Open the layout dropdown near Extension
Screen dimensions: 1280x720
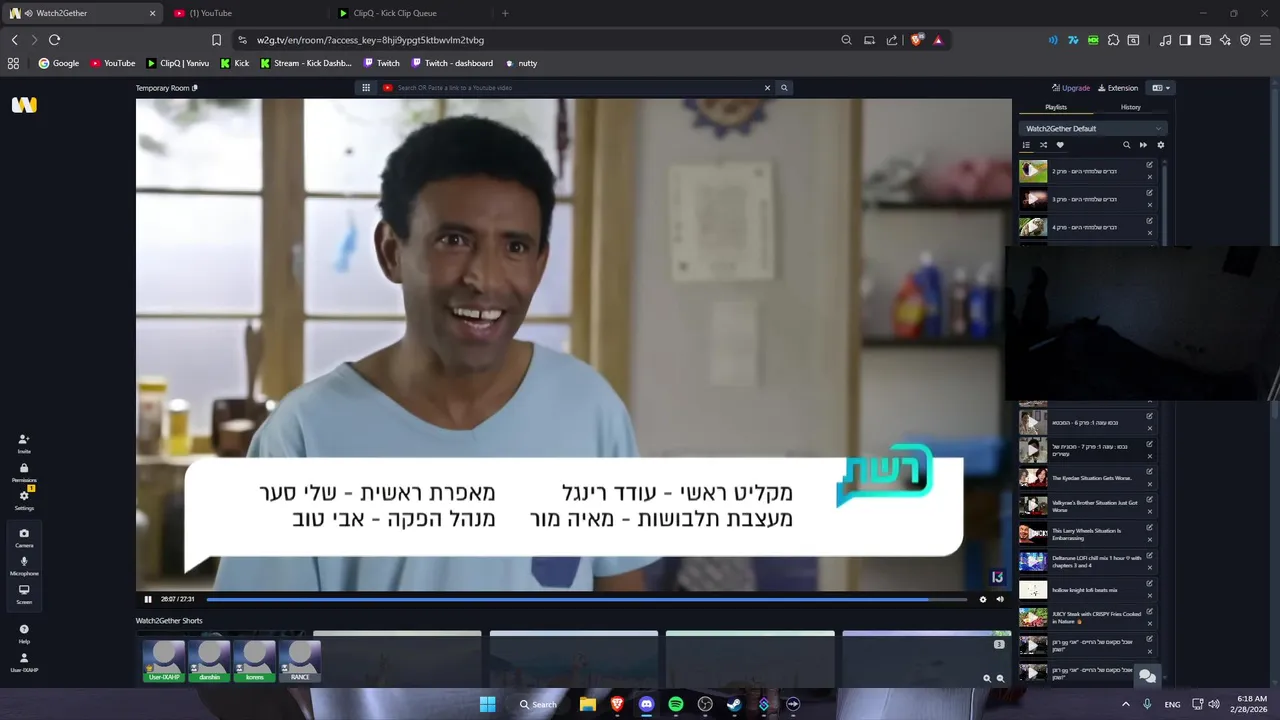click(1161, 88)
